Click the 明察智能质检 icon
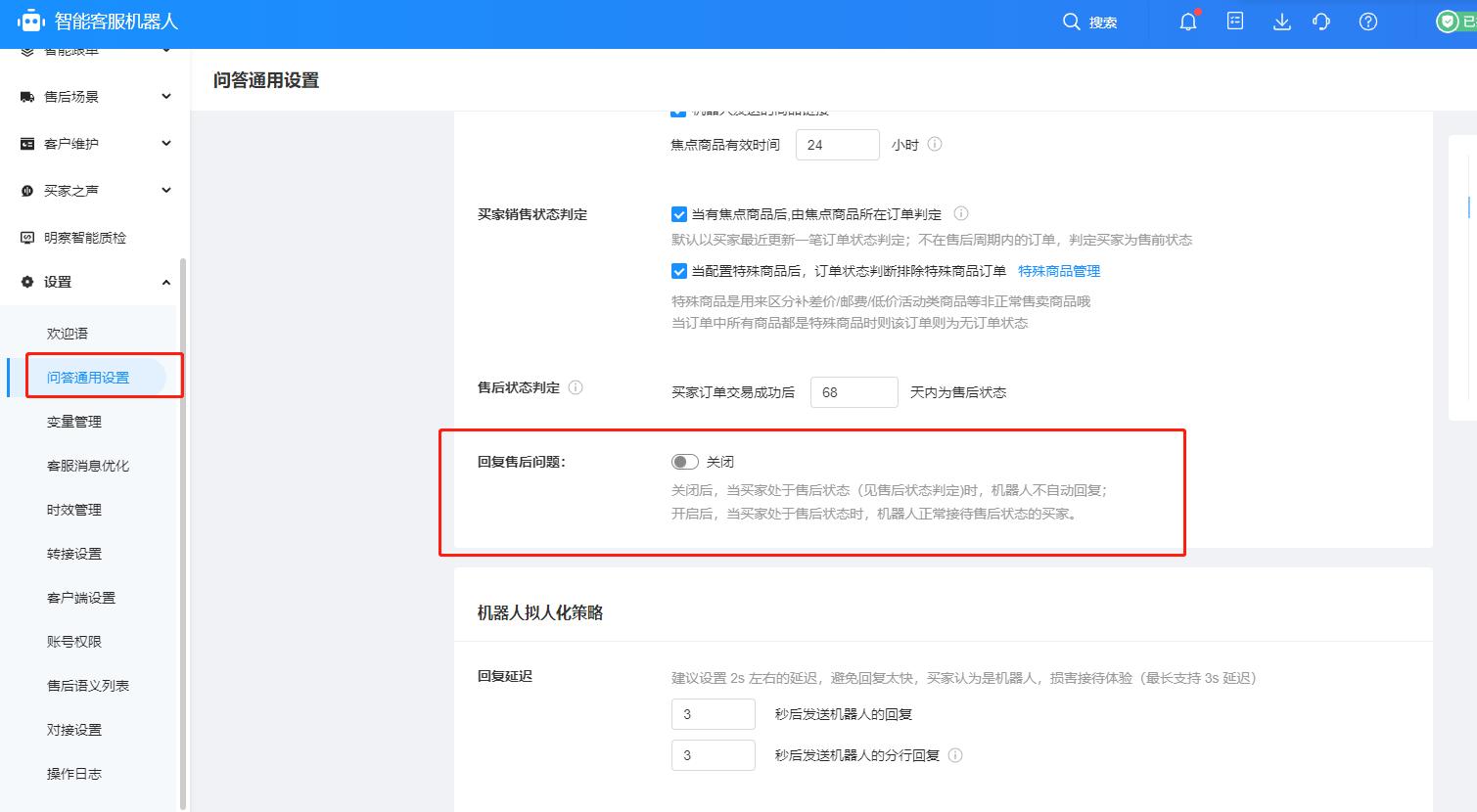1477x812 pixels. [27, 238]
